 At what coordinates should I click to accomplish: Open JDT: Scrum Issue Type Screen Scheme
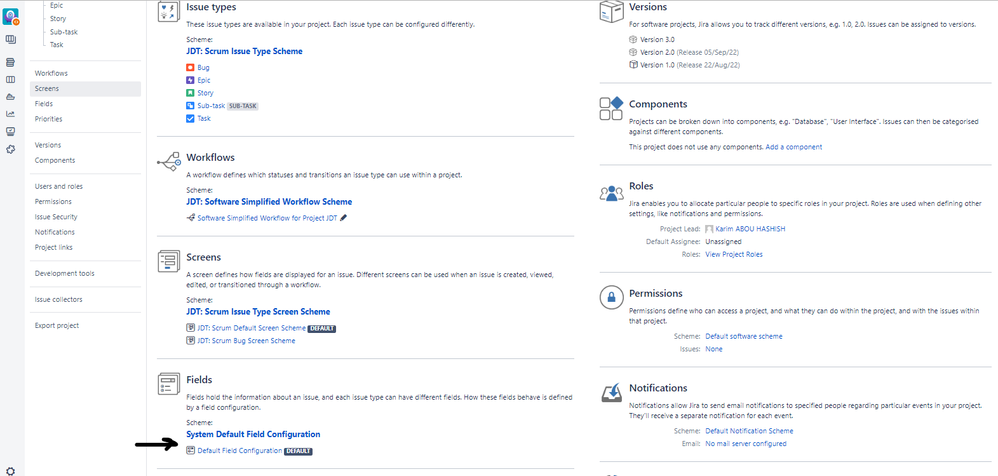coord(258,312)
